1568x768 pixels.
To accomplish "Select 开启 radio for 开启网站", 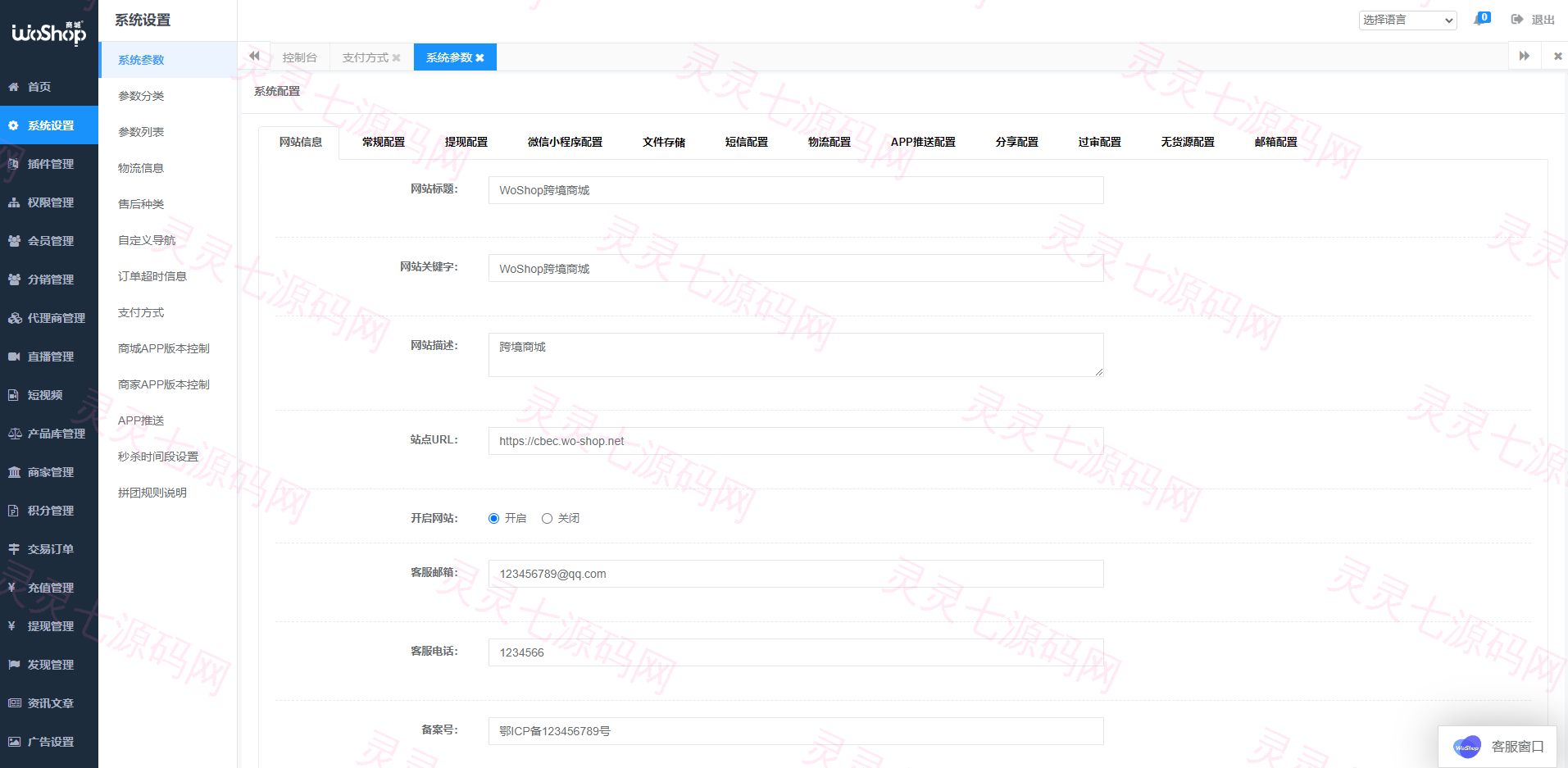I will click(493, 518).
